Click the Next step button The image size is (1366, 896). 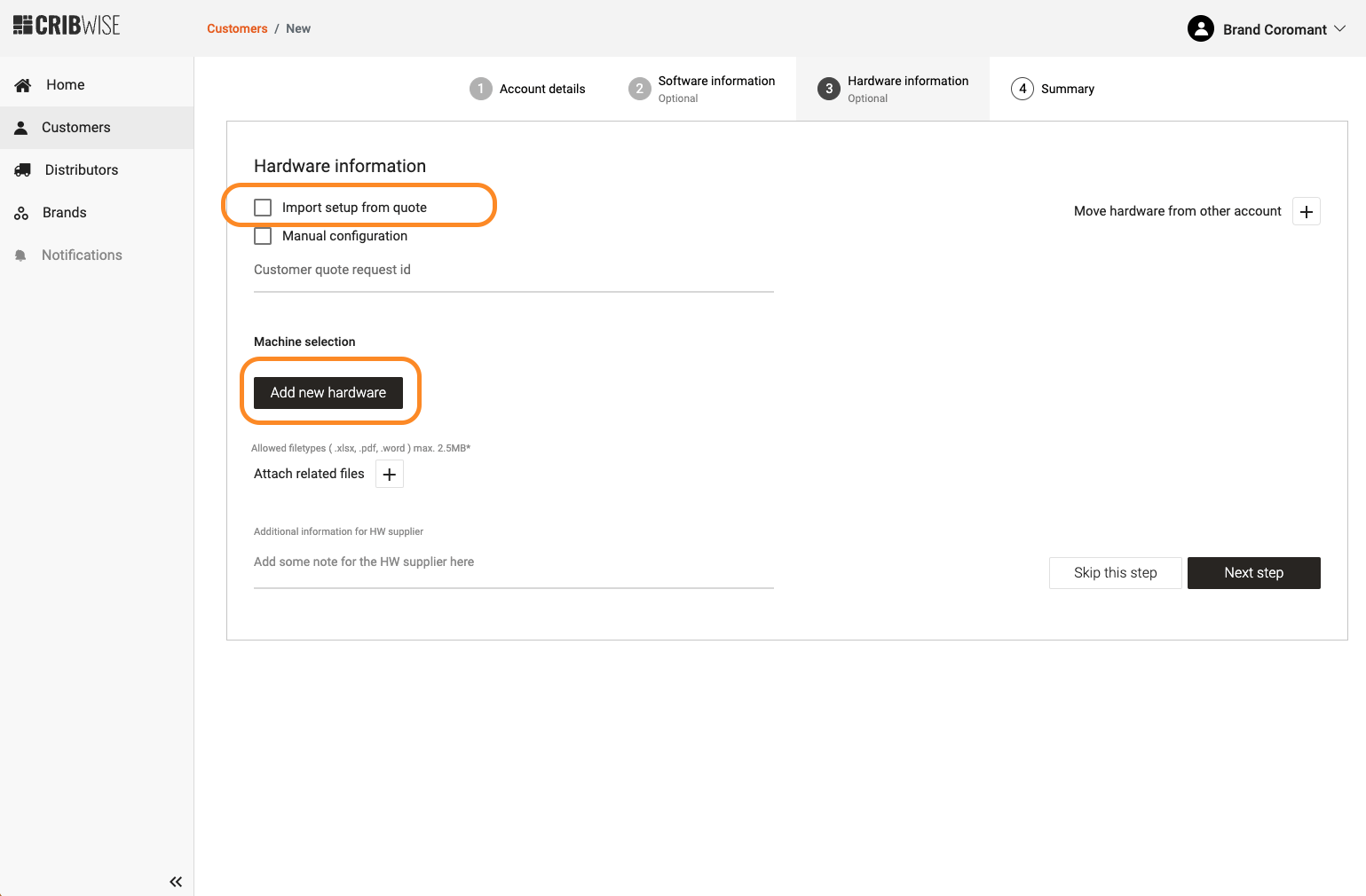pyautogui.click(x=1253, y=573)
